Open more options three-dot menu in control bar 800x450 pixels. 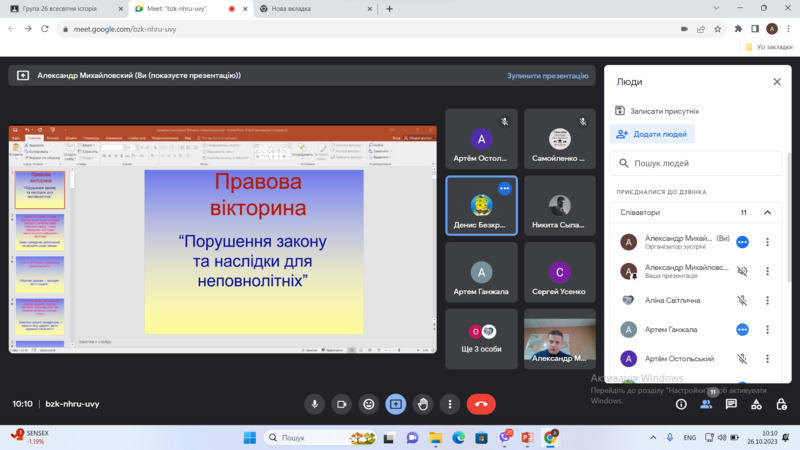pos(450,404)
